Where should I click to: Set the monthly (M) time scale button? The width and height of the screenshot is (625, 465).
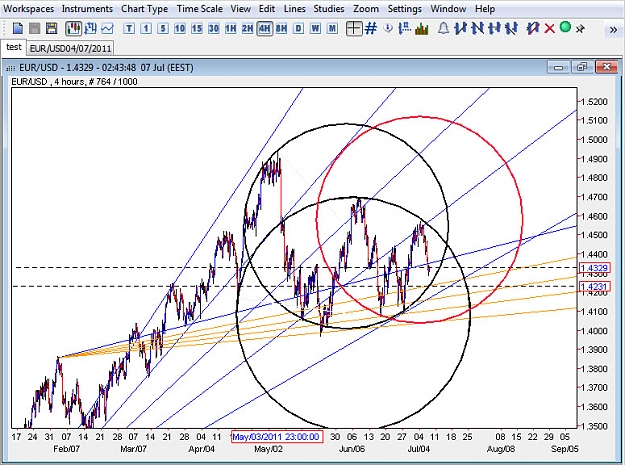tap(332, 29)
